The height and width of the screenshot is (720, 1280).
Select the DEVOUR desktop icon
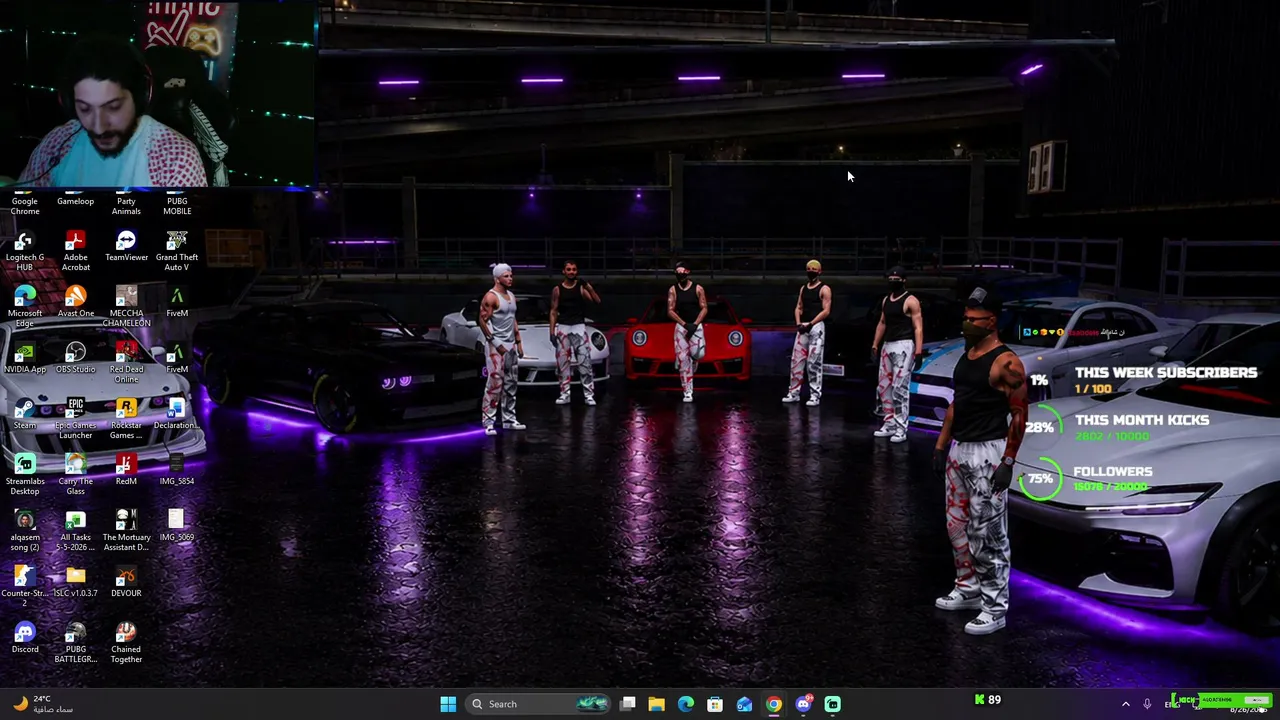click(x=126, y=582)
